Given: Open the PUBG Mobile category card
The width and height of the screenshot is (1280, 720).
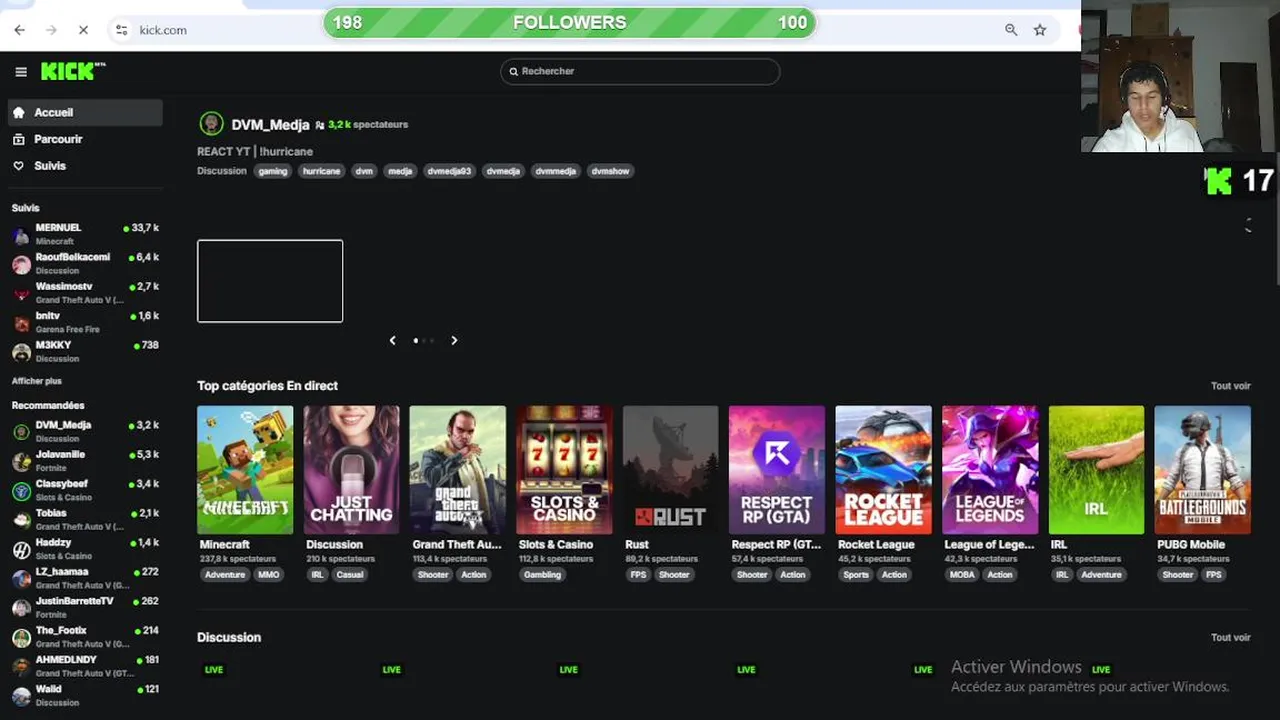Looking at the screenshot, I should pyautogui.click(x=1203, y=470).
